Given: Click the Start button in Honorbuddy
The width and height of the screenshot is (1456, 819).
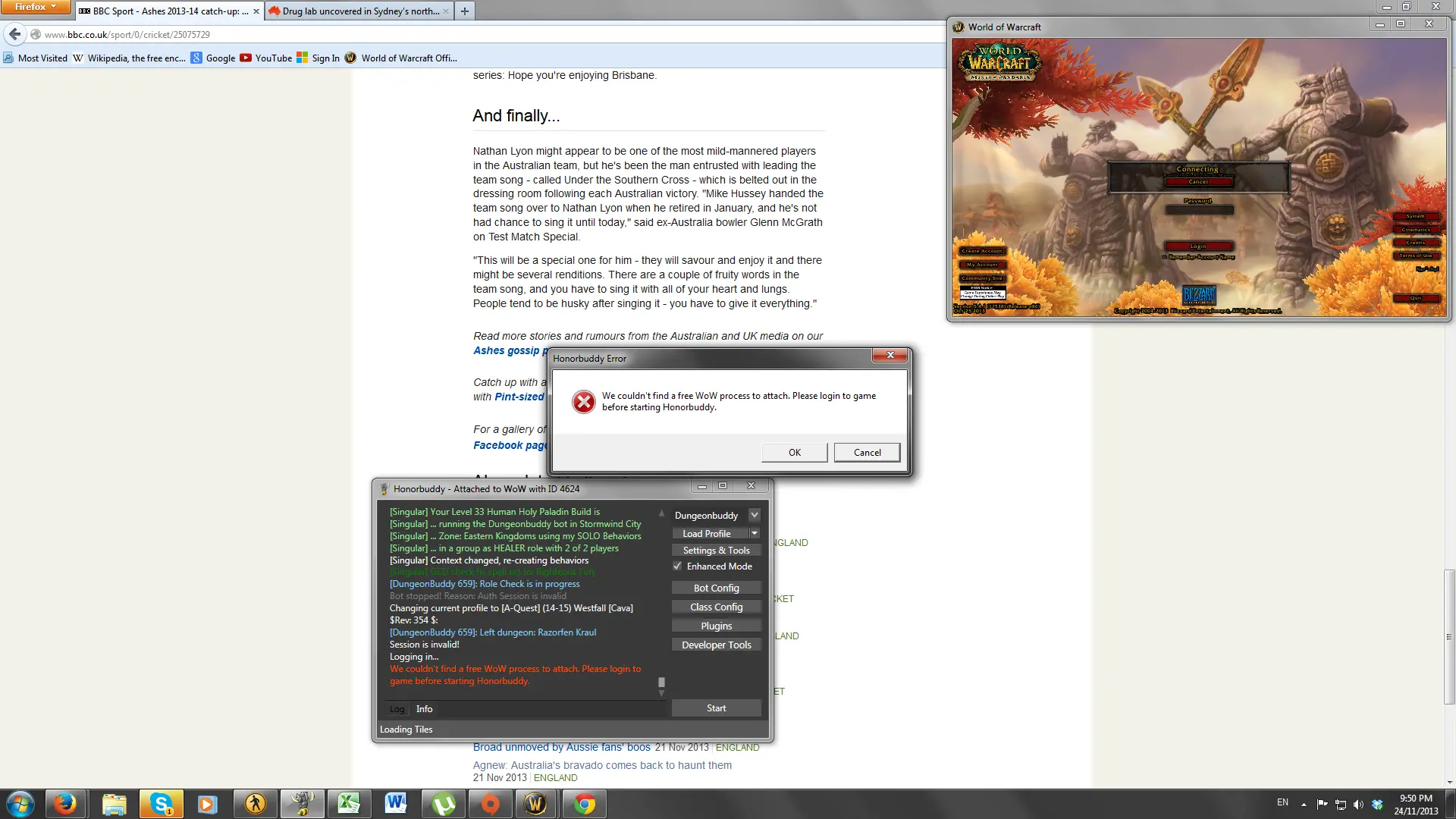Looking at the screenshot, I should (716, 708).
